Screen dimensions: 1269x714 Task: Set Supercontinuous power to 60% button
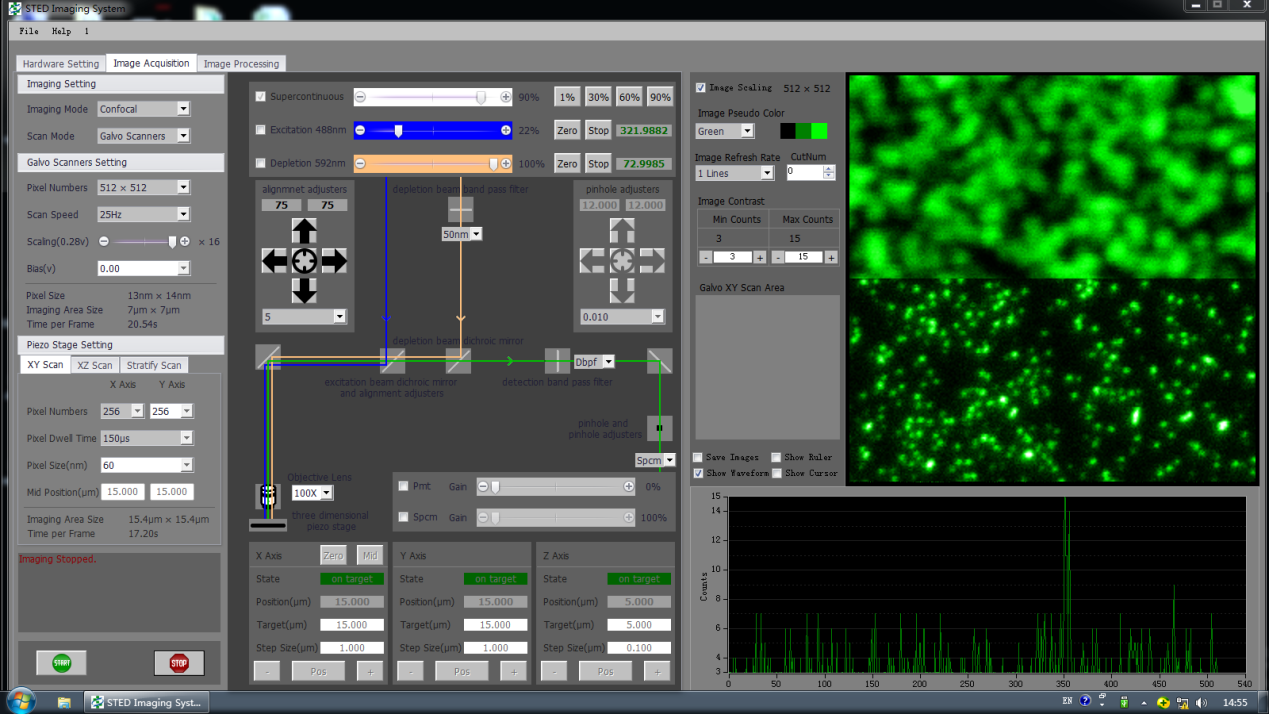[629, 97]
